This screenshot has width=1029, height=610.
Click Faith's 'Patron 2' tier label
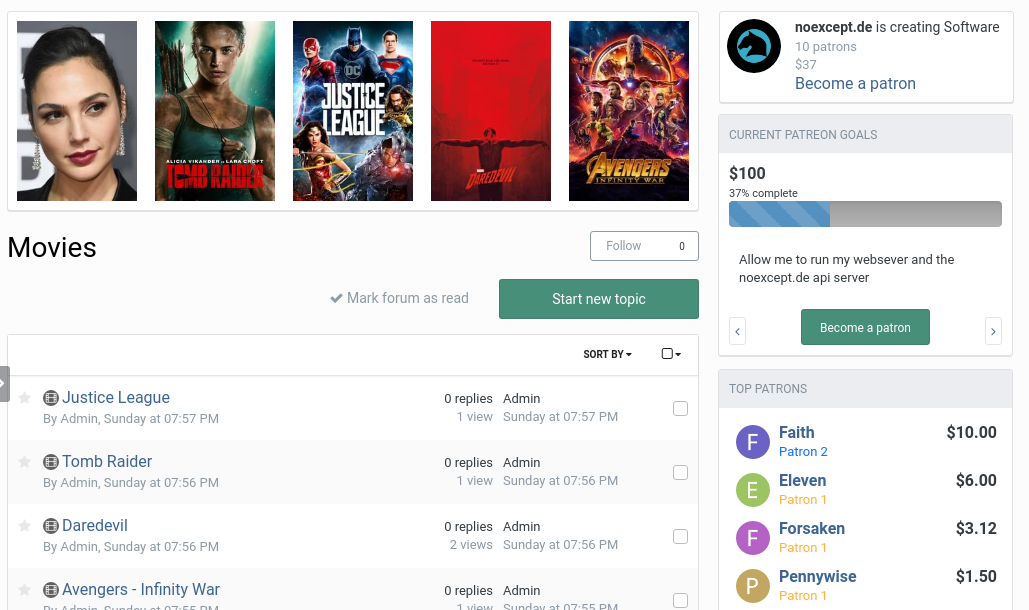(x=803, y=452)
